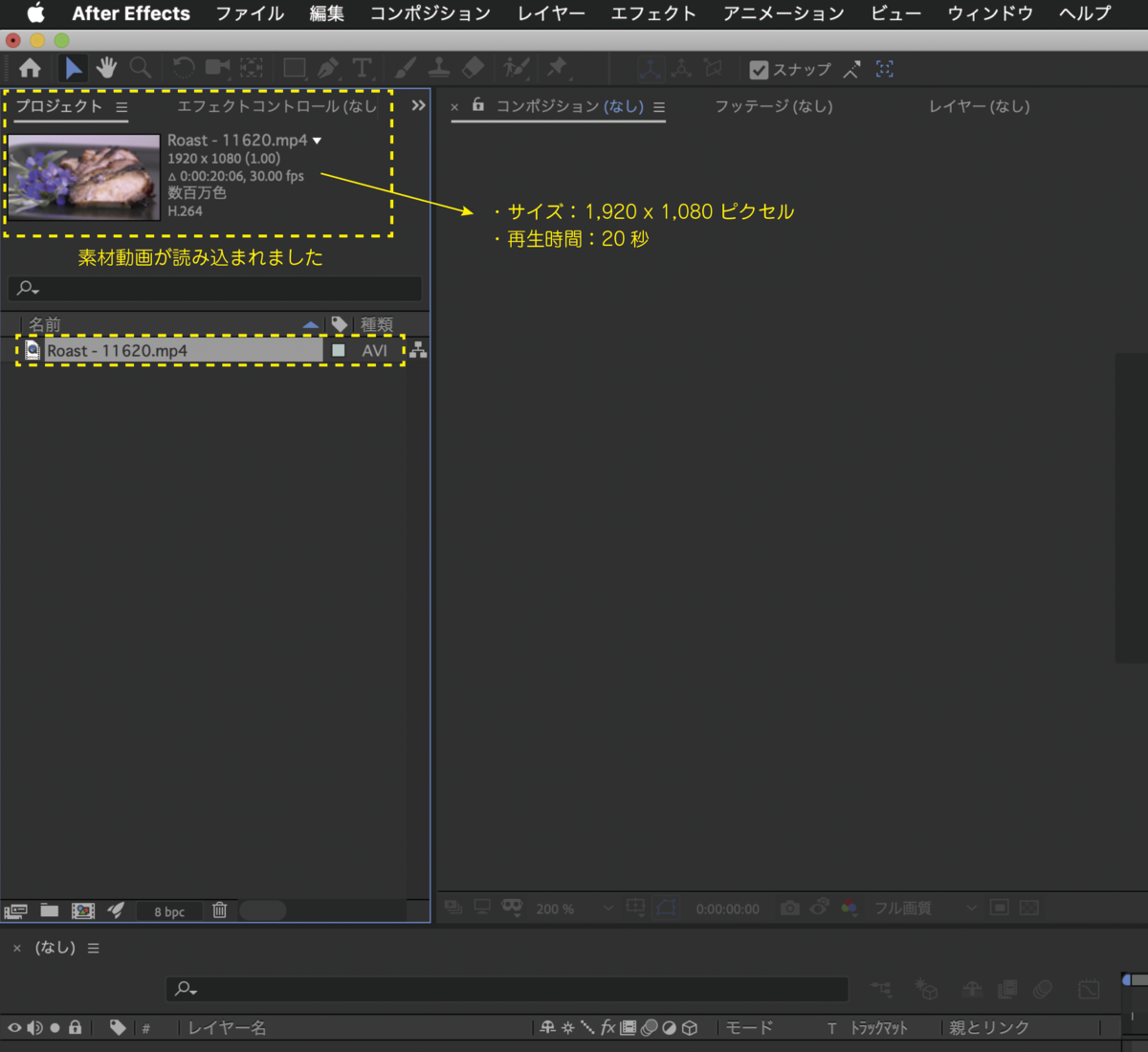The width and height of the screenshot is (1148, 1052).
Task: Open the timeline panel hamburger menu
Action: point(93,948)
